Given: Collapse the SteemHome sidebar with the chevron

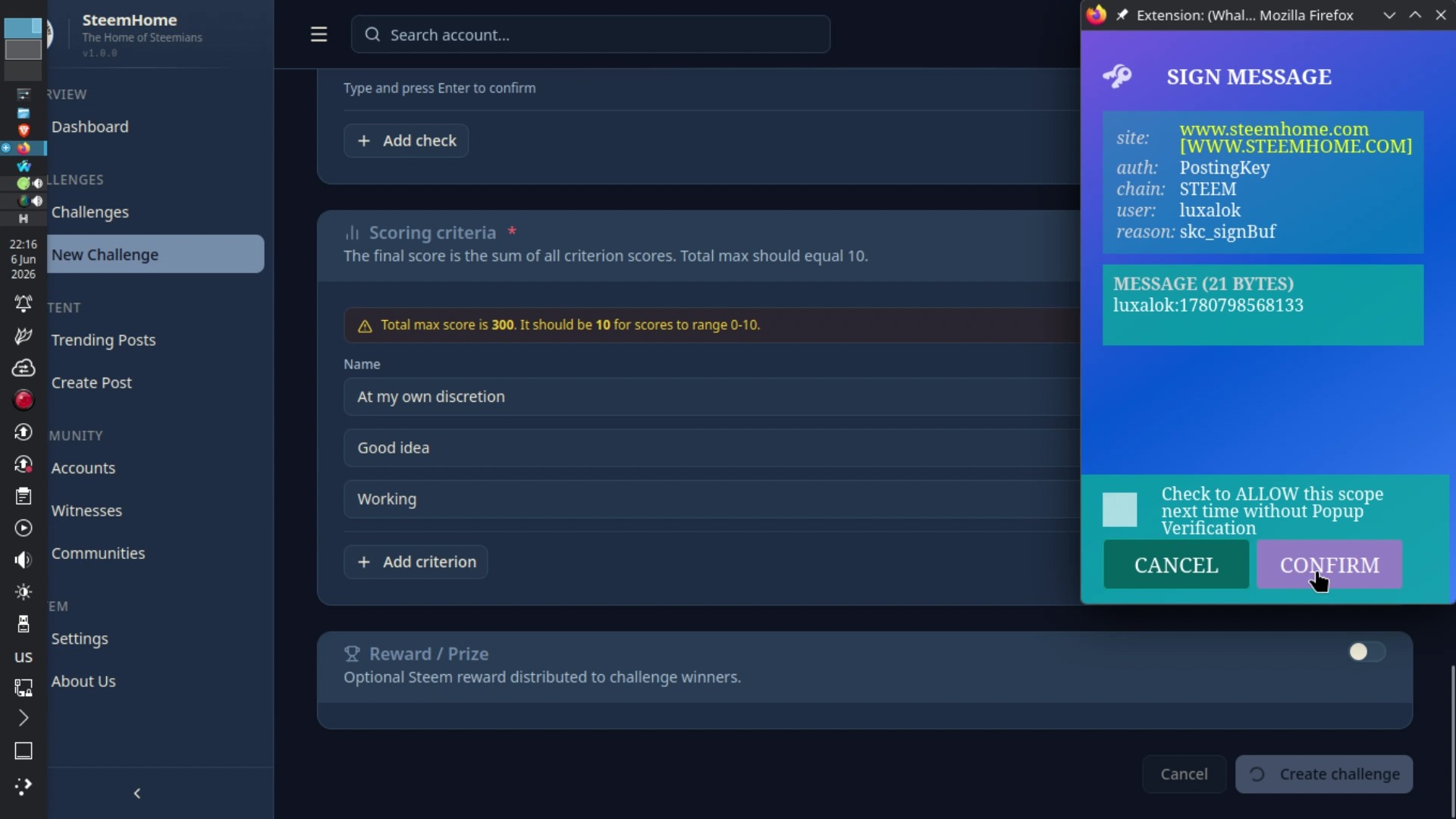Looking at the screenshot, I should pos(137,793).
